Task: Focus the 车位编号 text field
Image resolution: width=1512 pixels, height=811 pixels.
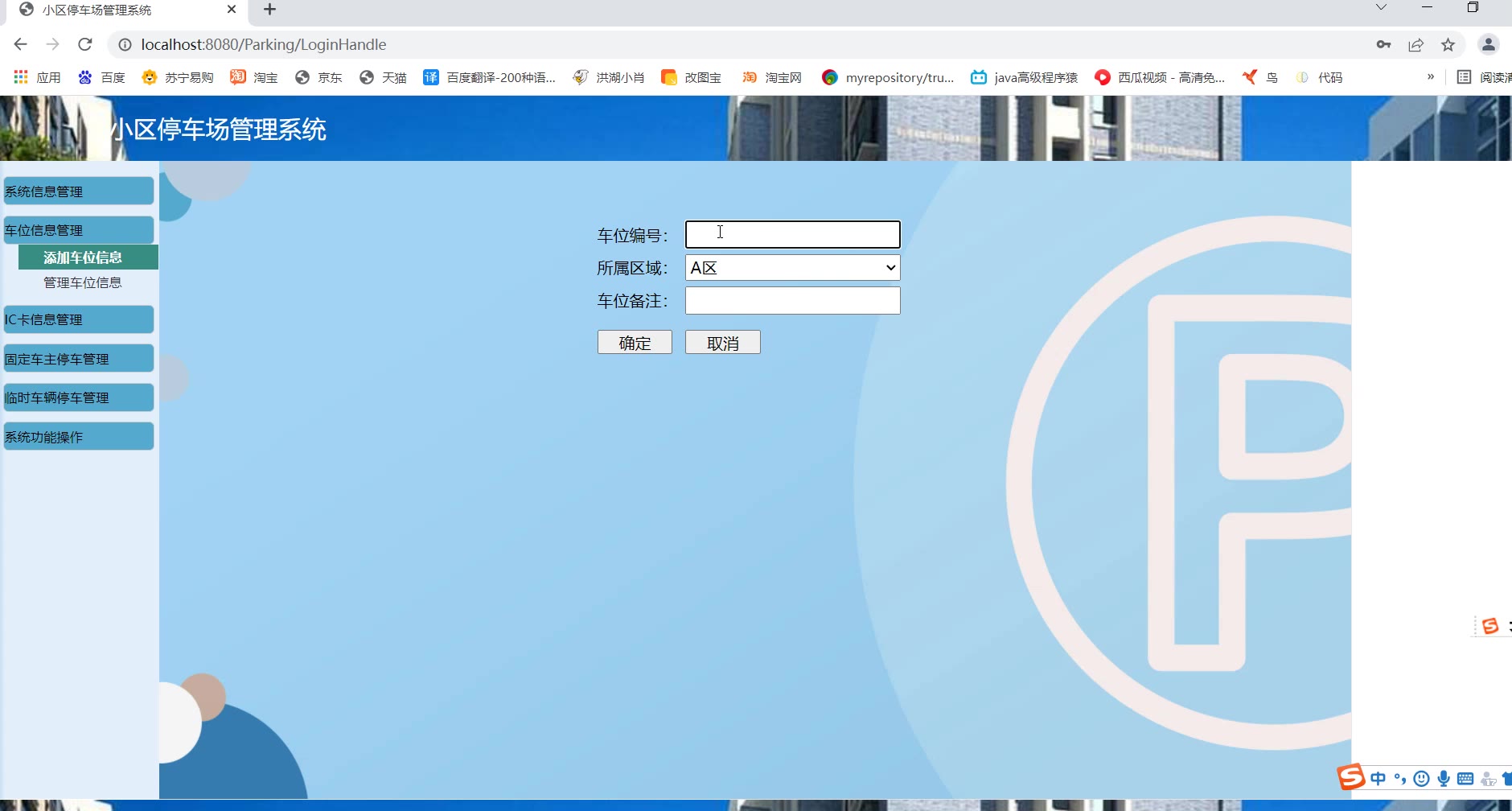Action: click(x=792, y=234)
